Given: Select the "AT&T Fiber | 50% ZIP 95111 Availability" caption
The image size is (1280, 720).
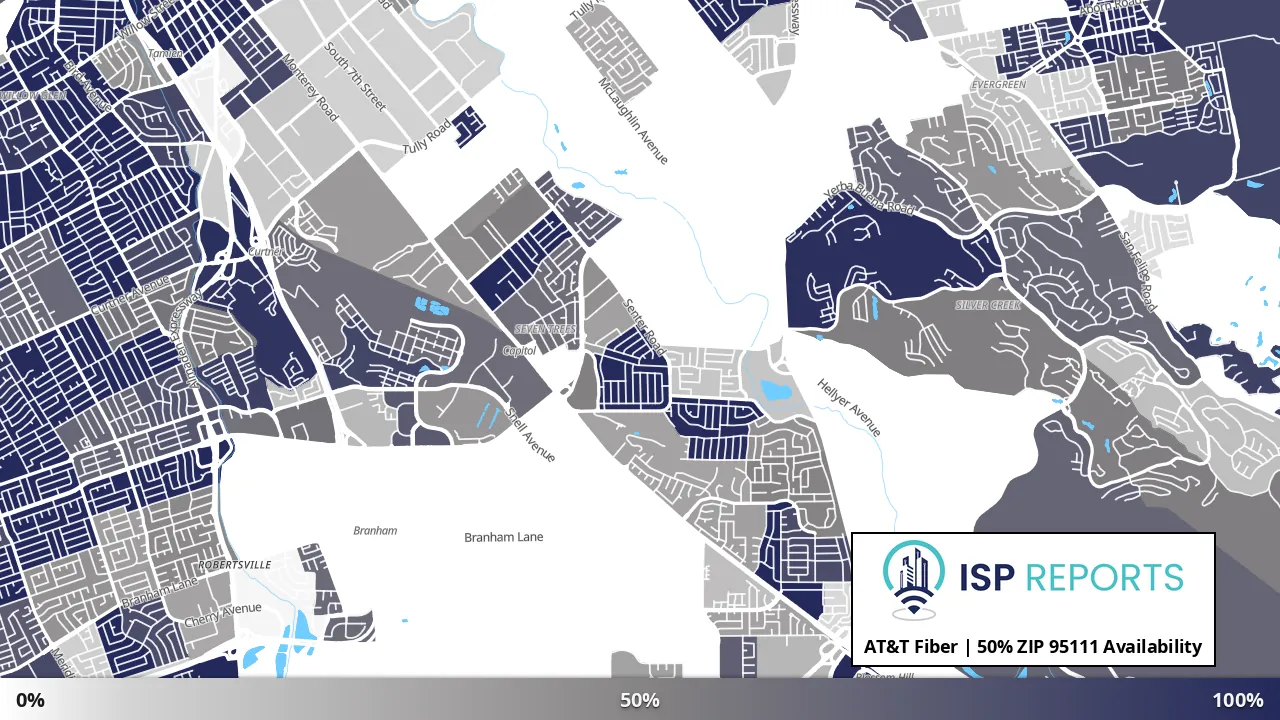Looking at the screenshot, I should (x=1033, y=647).
